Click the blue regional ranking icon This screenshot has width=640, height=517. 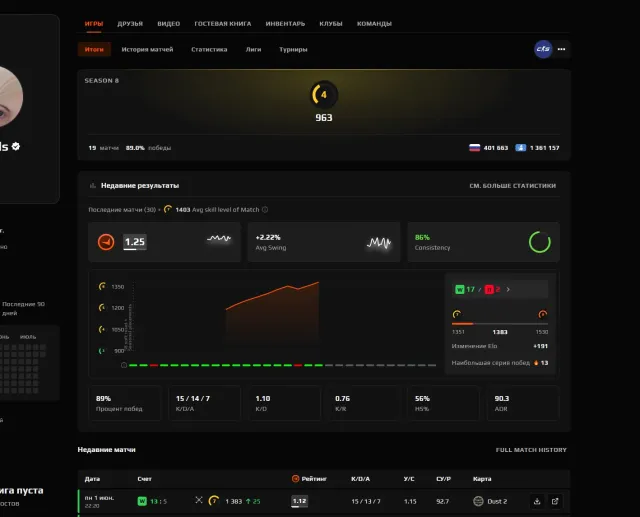pyautogui.click(x=520, y=148)
